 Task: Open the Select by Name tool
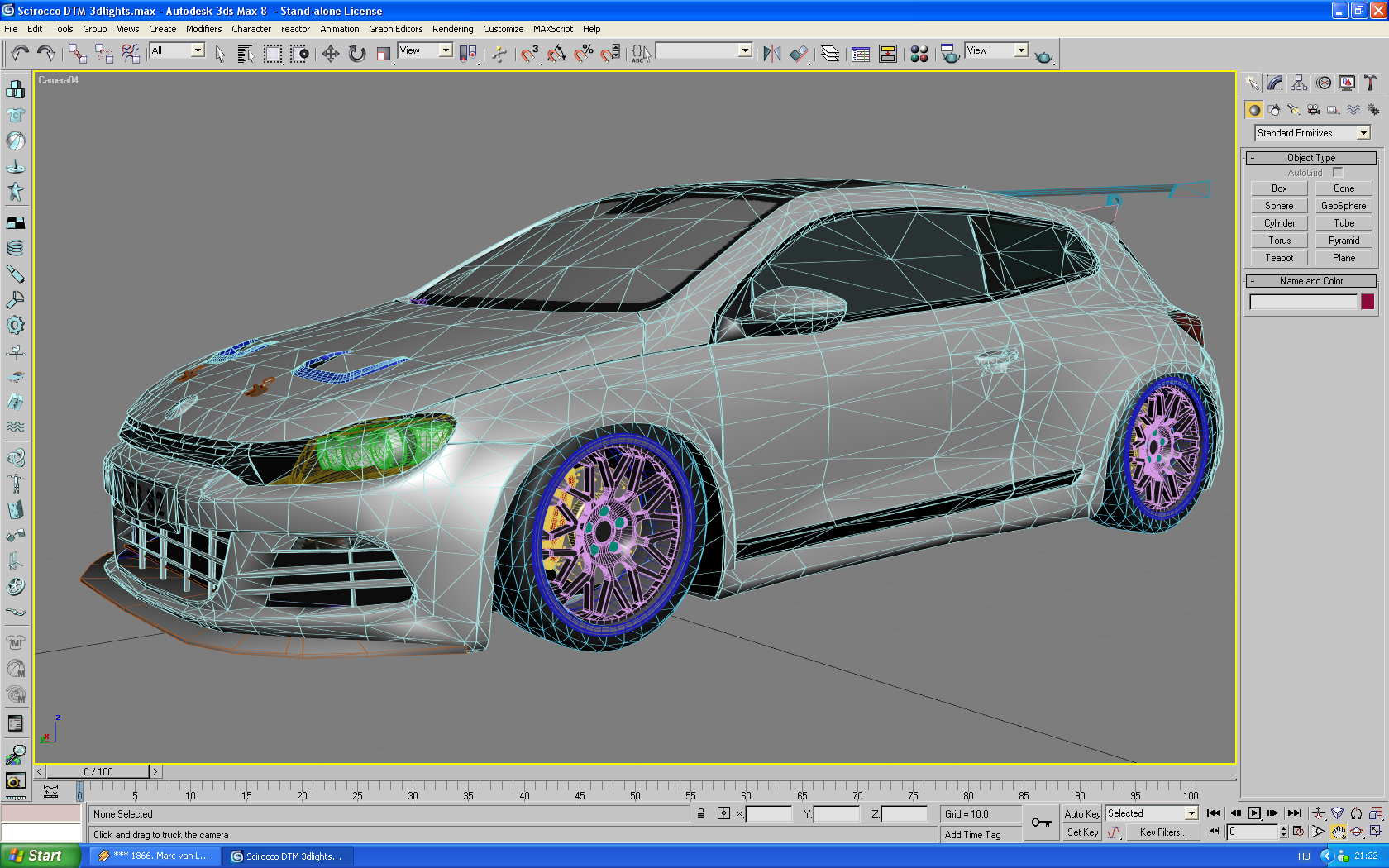[246, 54]
